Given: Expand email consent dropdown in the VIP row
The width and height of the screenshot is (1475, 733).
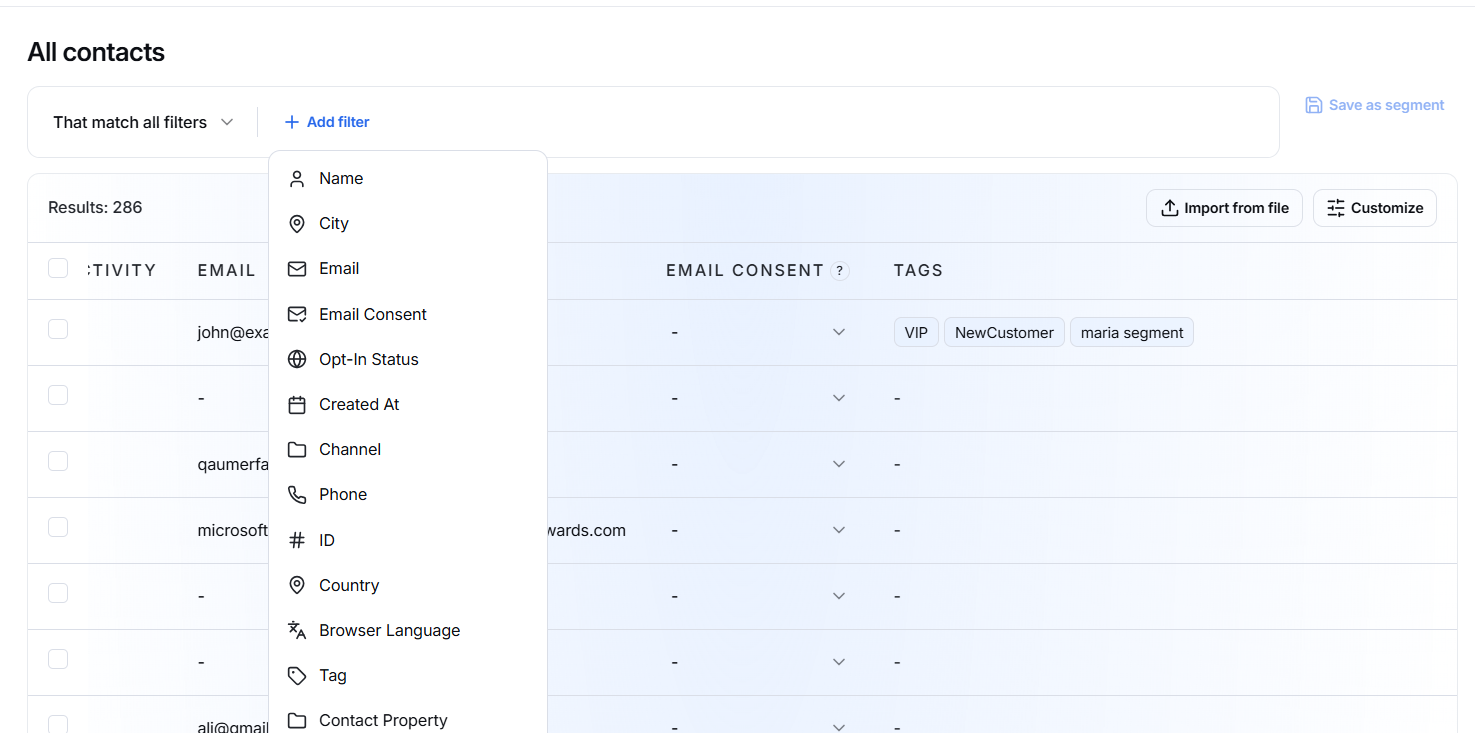Looking at the screenshot, I should 839,332.
